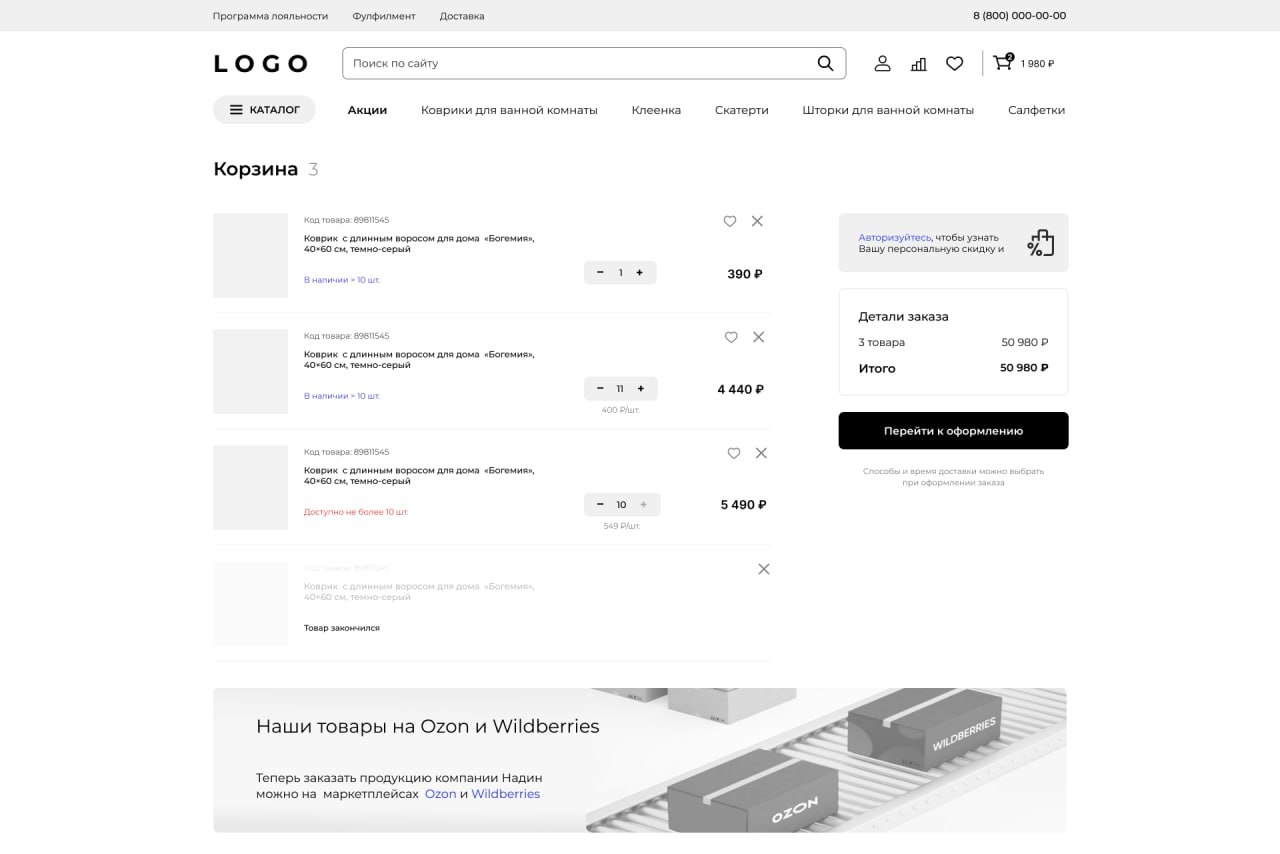Open the favorites heart icon in header
1280x854 pixels.
(x=954, y=63)
